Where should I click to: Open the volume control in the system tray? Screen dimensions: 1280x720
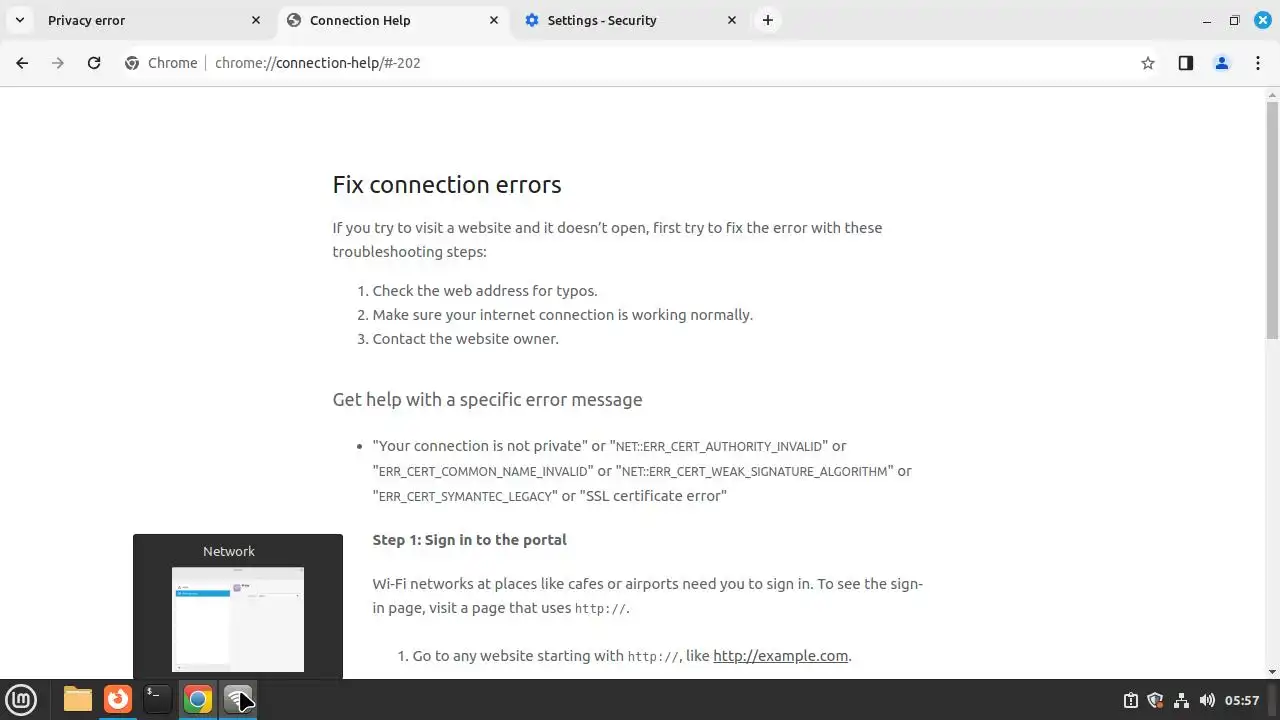click(x=1207, y=700)
